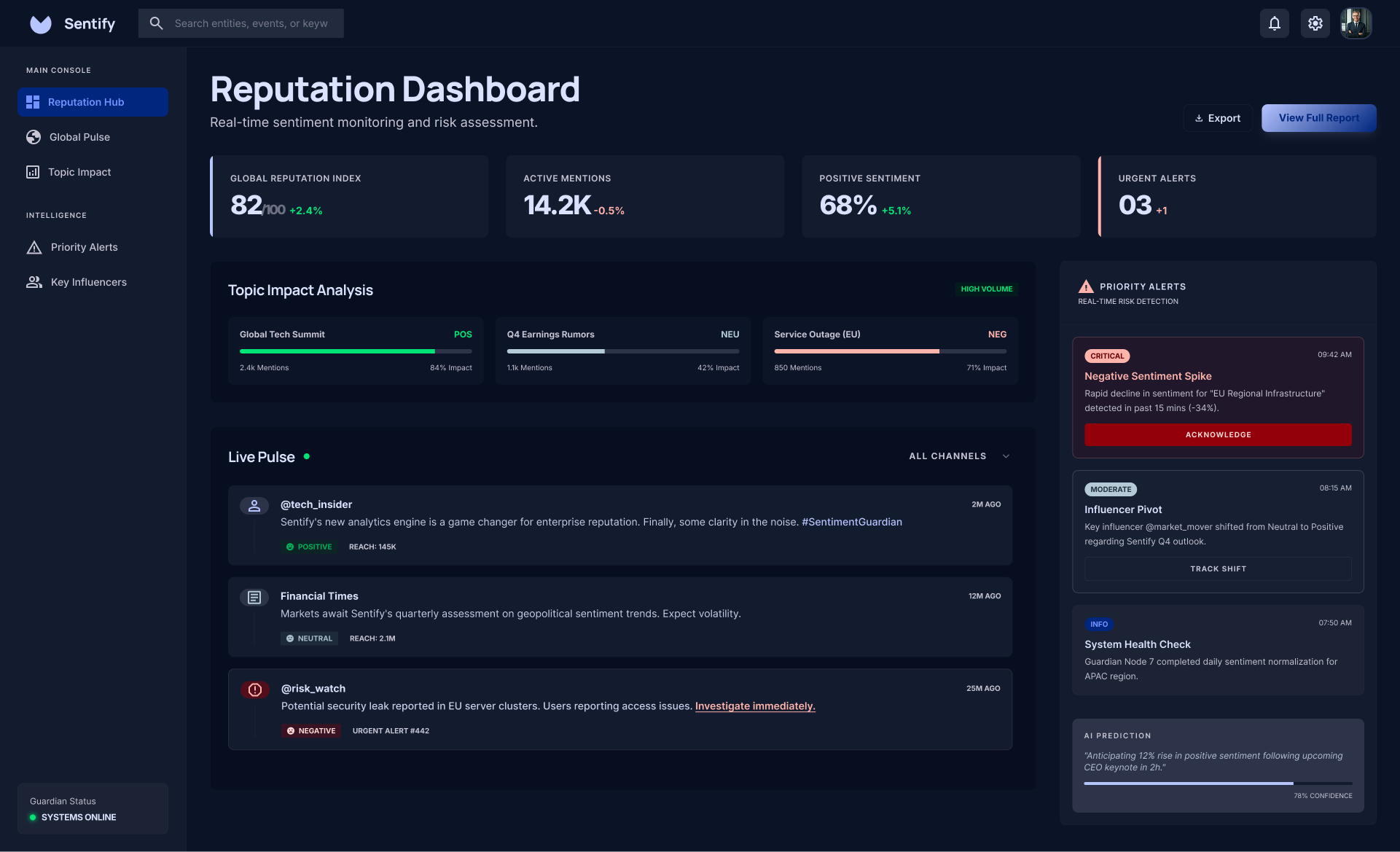Open Priority Alerts menu item
Image resolution: width=1400 pixels, height=852 pixels.
pyautogui.click(x=93, y=247)
